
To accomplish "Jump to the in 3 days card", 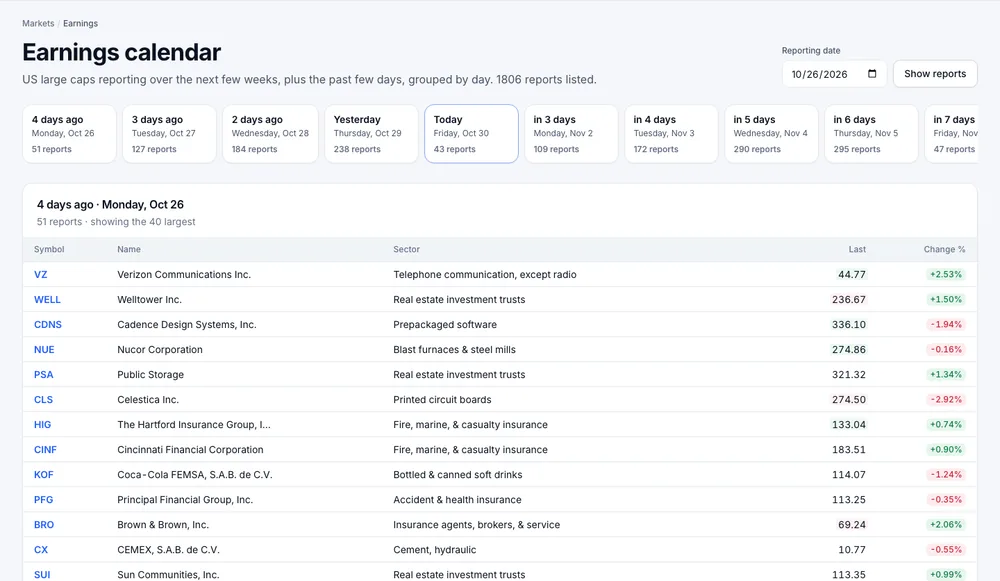I will click(x=571, y=134).
